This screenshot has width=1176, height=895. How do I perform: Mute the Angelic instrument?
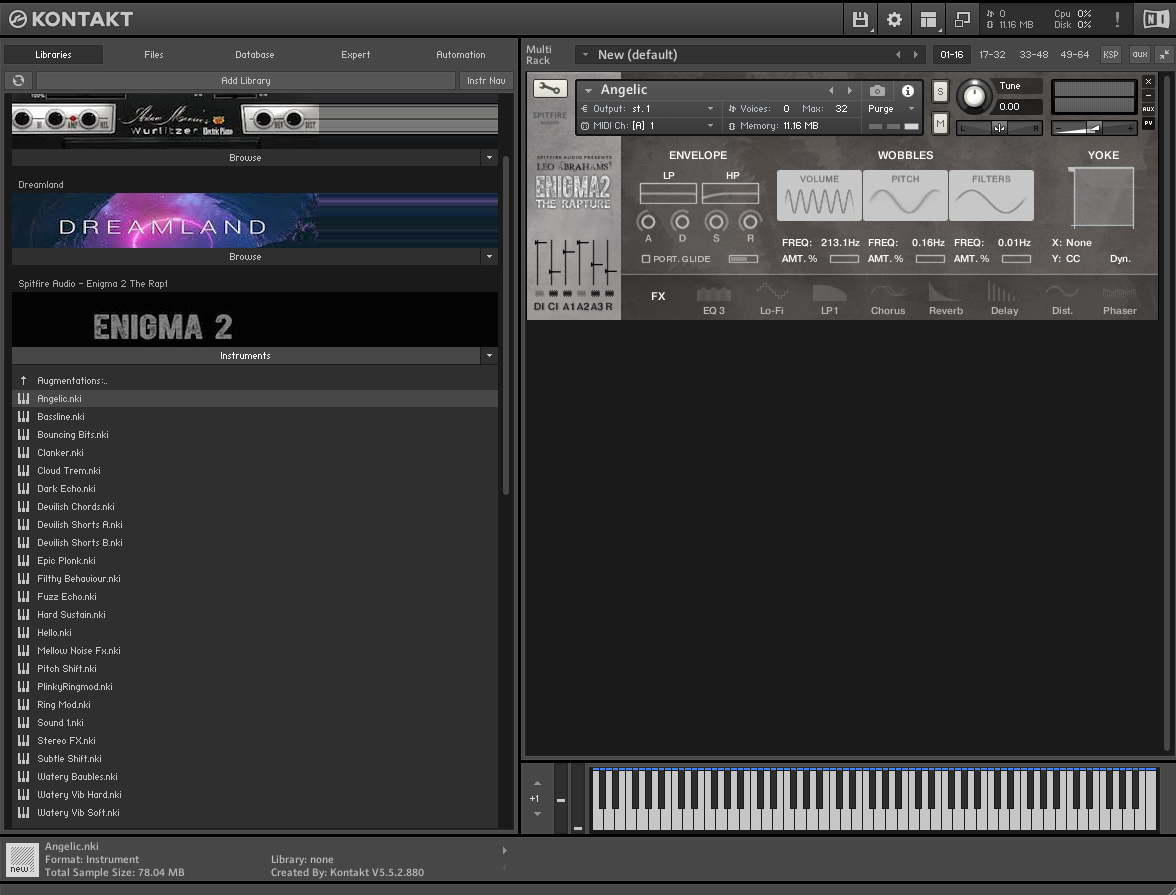[940, 123]
